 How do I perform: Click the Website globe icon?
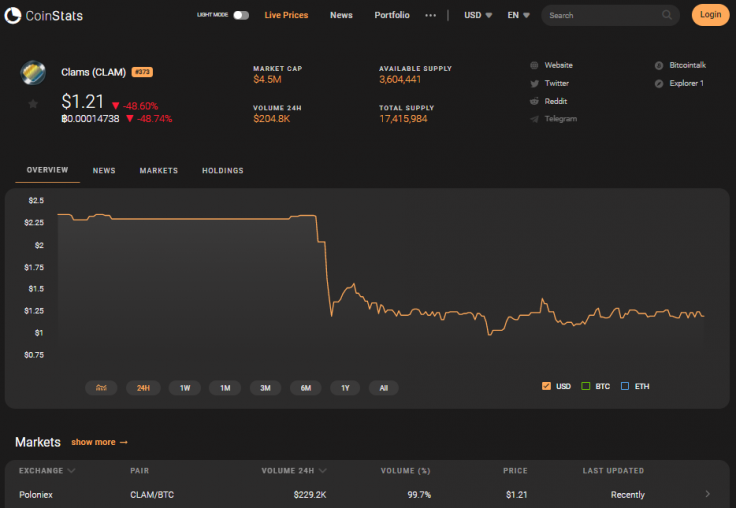click(x=534, y=65)
